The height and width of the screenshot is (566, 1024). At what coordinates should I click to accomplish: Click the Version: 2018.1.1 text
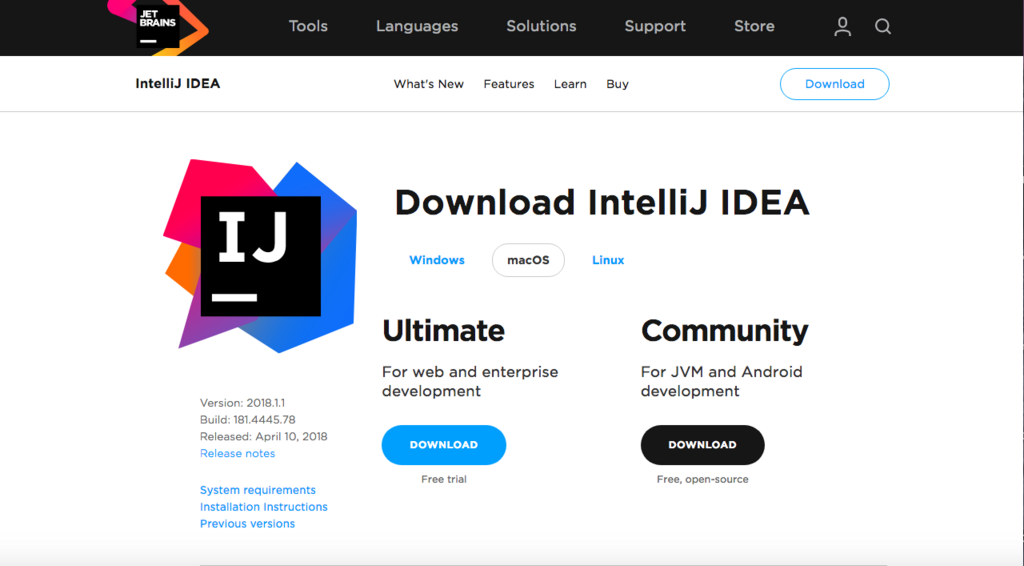(x=242, y=403)
